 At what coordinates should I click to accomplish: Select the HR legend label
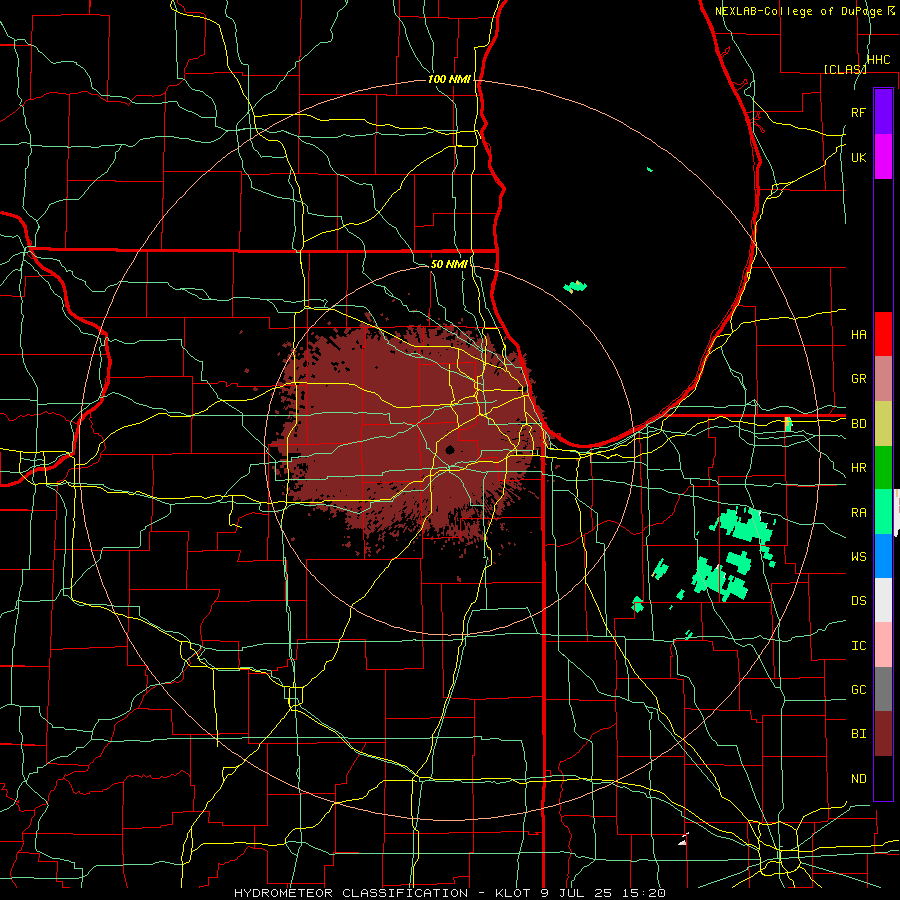coord(859,468)
